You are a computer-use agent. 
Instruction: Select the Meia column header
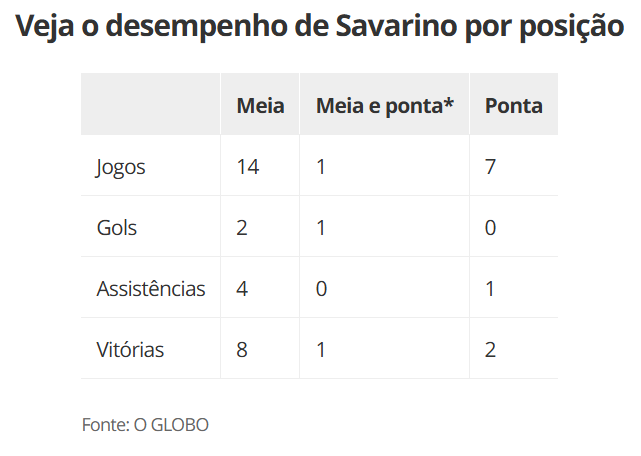pyautogui.click(x=260, y=105)
